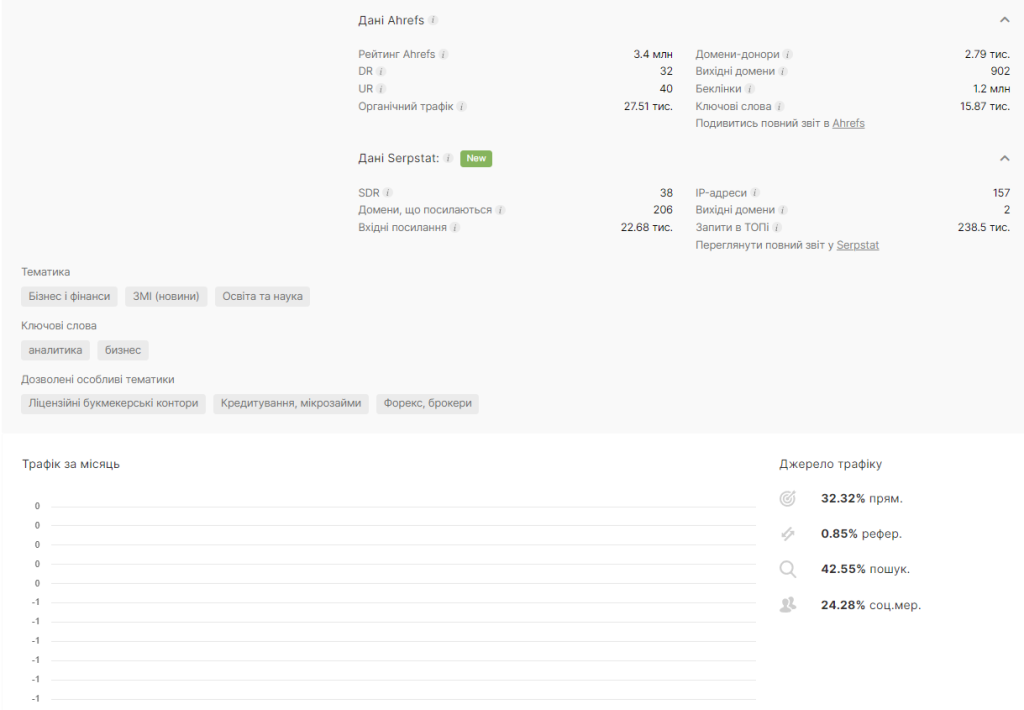Click info icon beside Органічний трафік

462,107
